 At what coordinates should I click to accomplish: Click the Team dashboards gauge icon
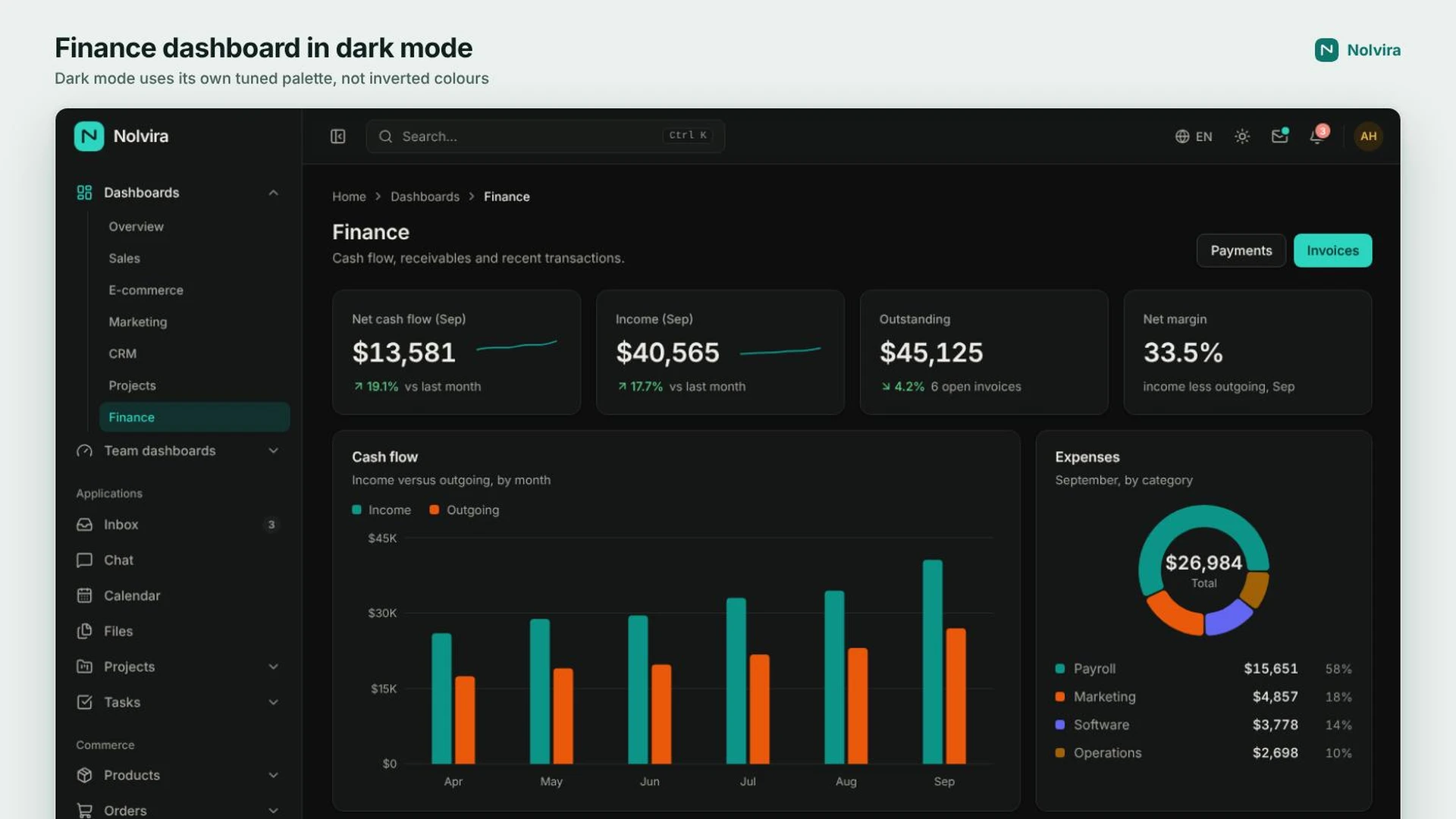pos(84,450)
